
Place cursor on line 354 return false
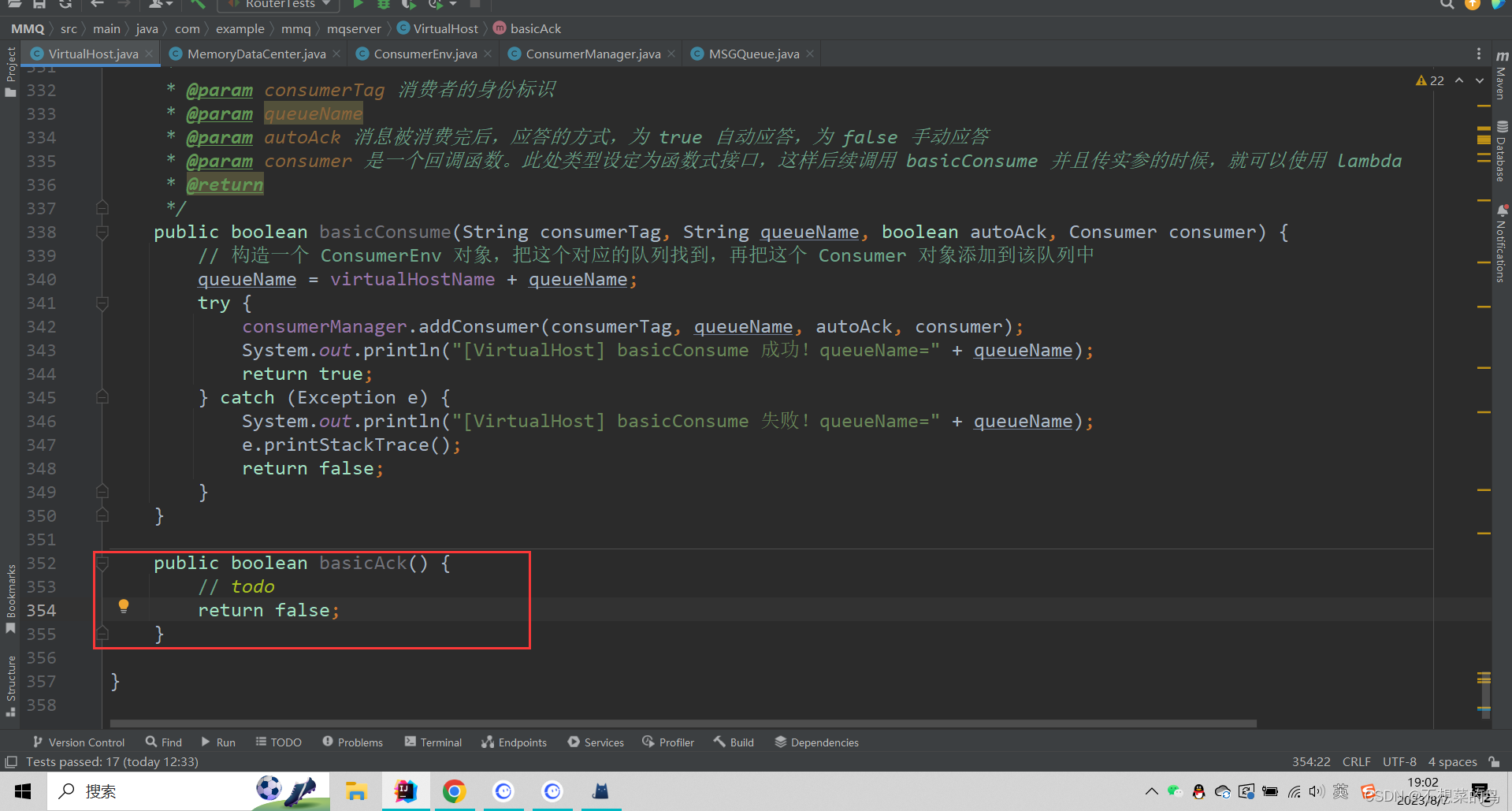[x=268, y=610]
